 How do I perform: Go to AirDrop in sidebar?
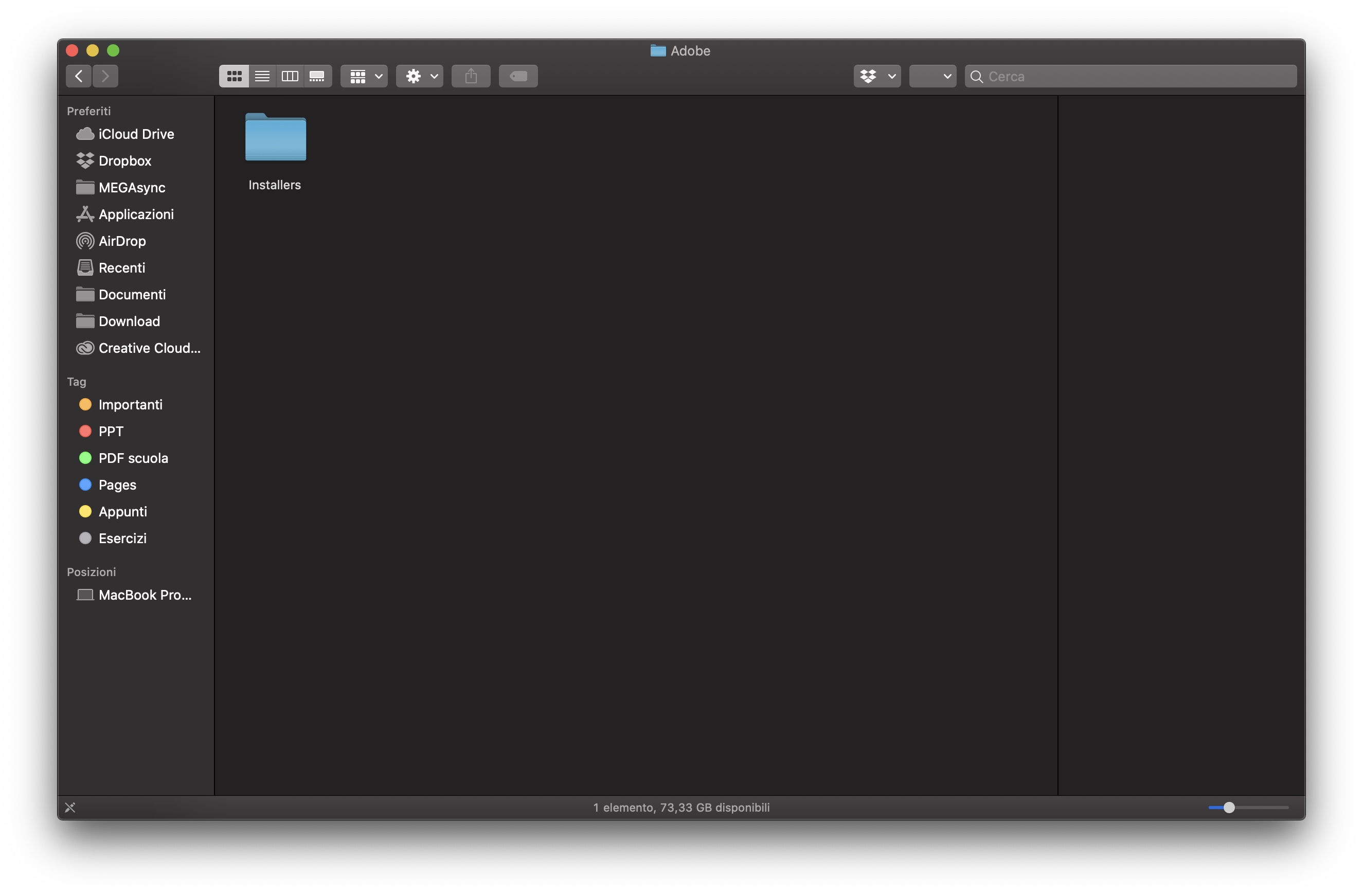[x=122, y=241]
